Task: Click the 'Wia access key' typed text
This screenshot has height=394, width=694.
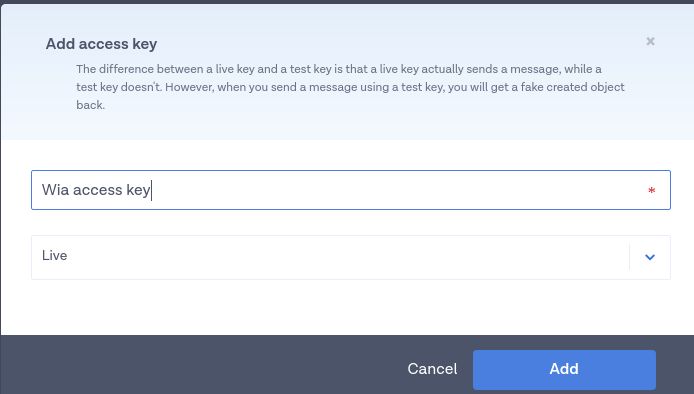Action: click(x=96, y=190)
